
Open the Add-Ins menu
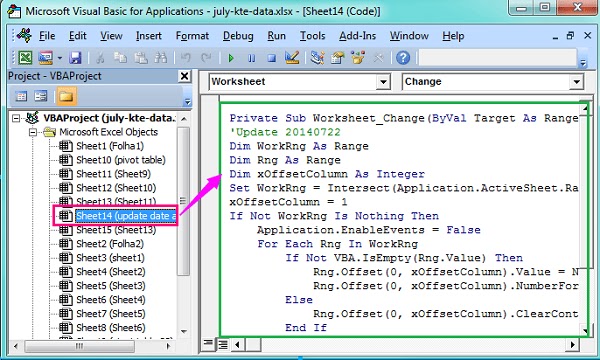point(357,36)
